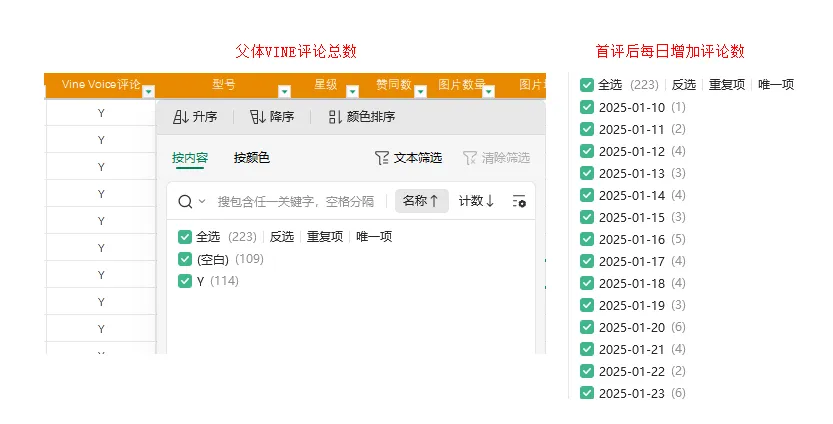Open the filter list settings icon
Image resolution: width=833 pixels, height=424 pixels.
(519, 201)
